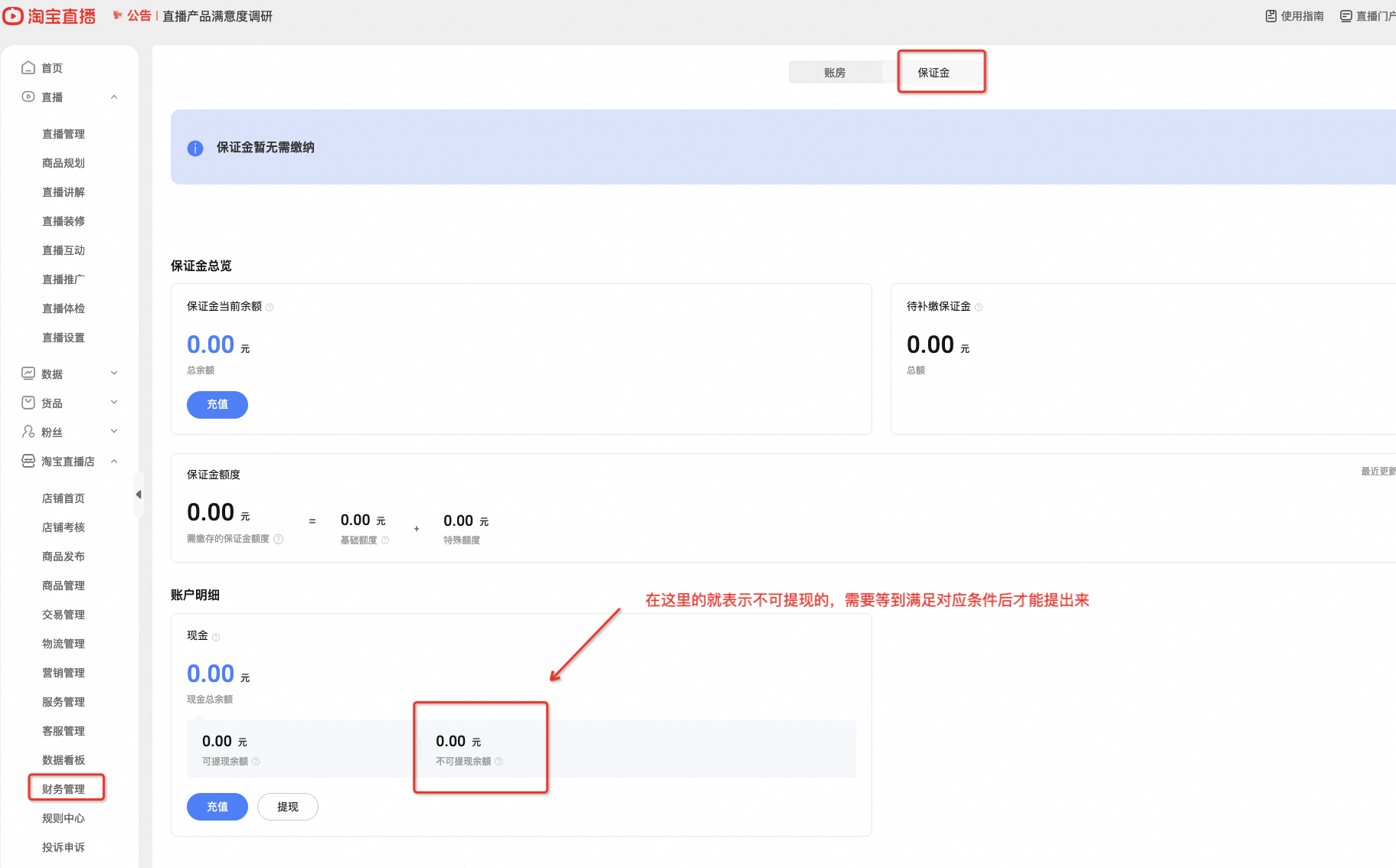The height and width of the screenshot is (868, 1396).
Task: Open the 直播产品满意度调研 announcement link
Action: (217, 16)
